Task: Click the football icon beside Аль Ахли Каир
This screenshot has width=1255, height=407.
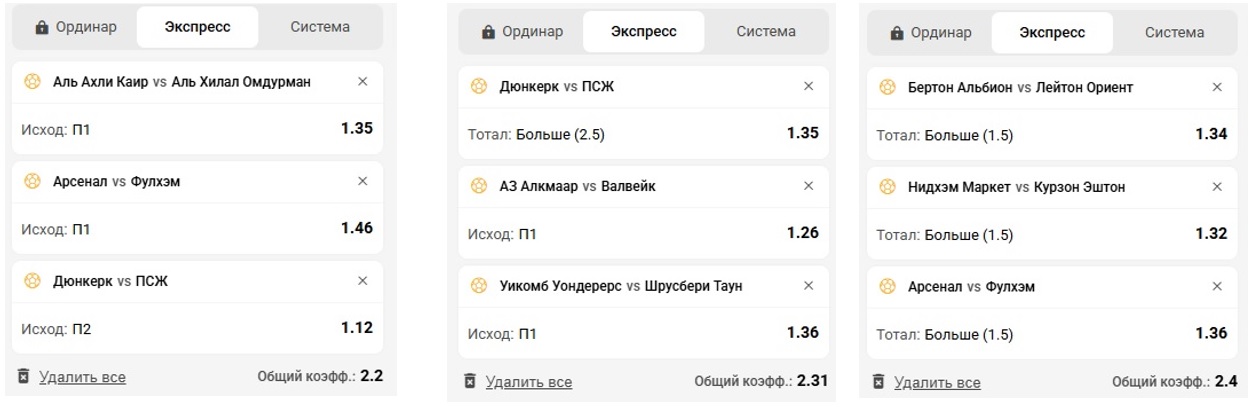Action: (32, 82)
